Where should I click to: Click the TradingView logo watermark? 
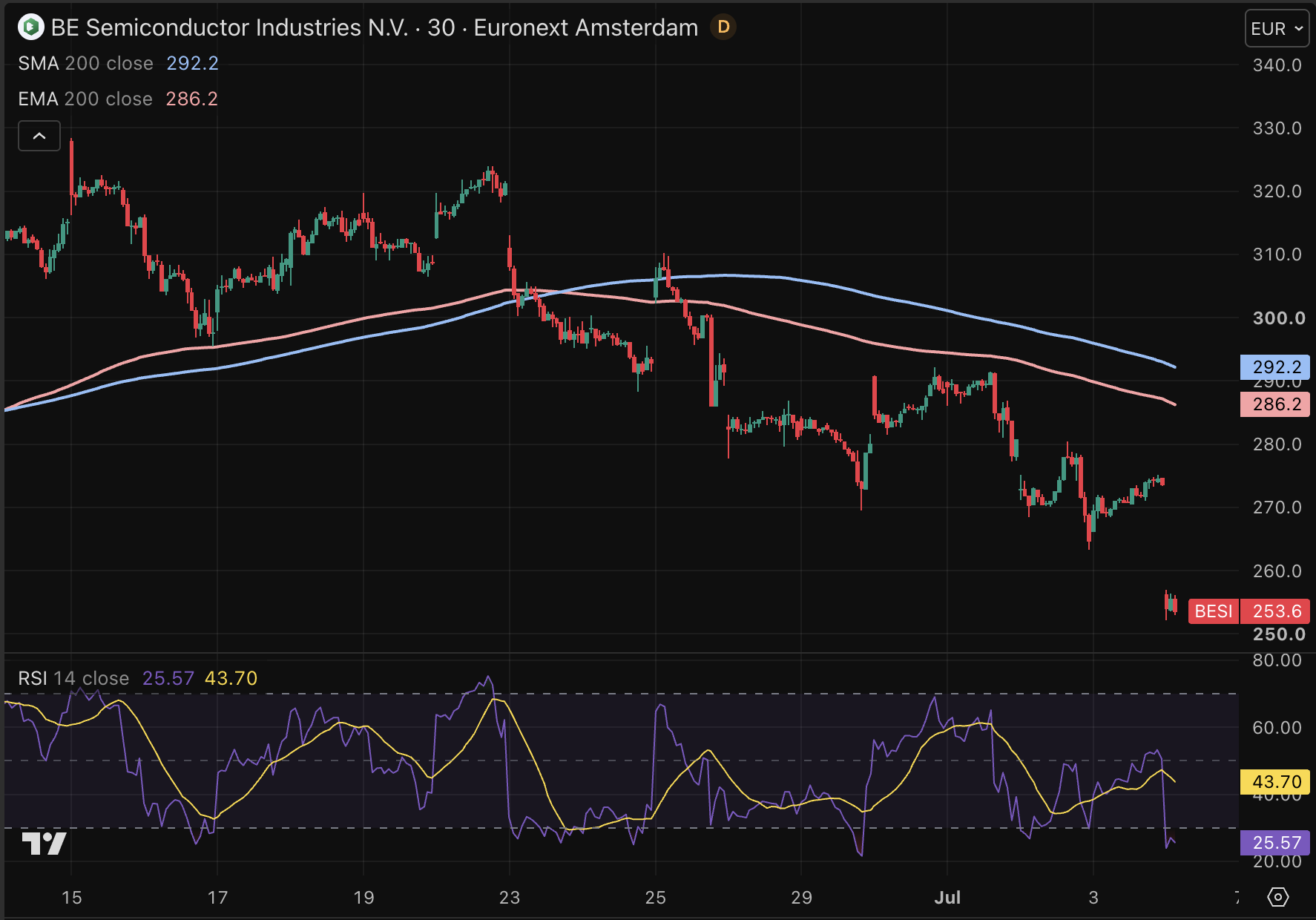pos(45,844)
